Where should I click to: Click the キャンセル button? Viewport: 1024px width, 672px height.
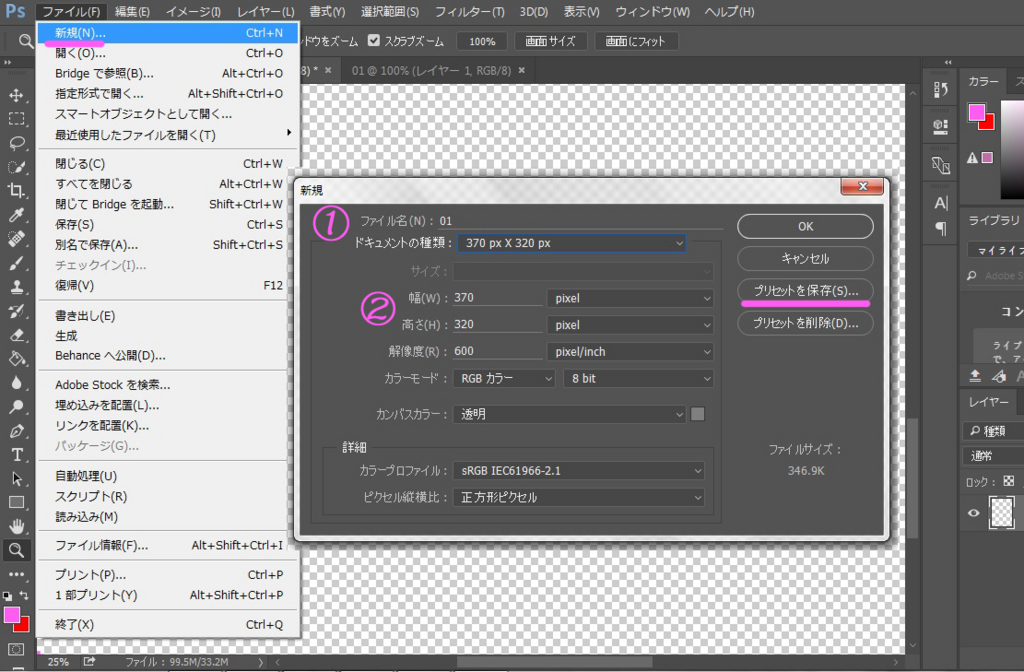point(805,259)
